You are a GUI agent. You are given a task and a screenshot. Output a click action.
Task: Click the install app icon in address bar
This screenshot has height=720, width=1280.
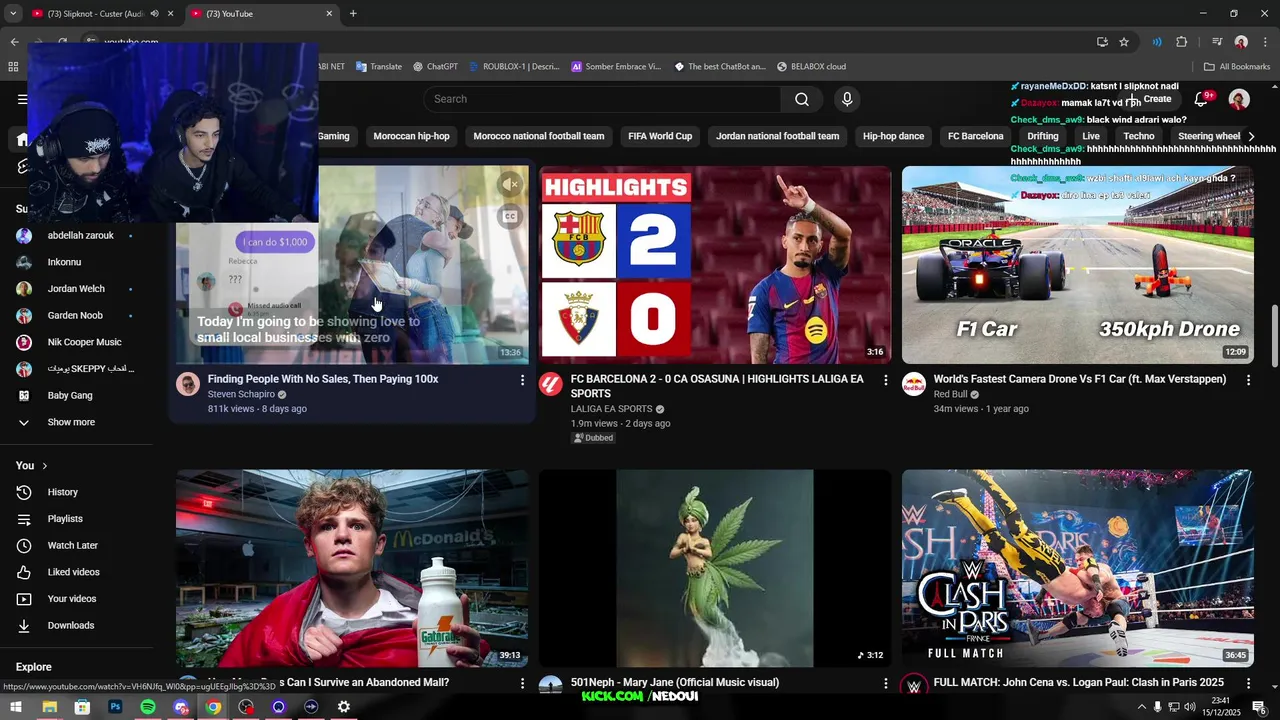point(1102,42)
